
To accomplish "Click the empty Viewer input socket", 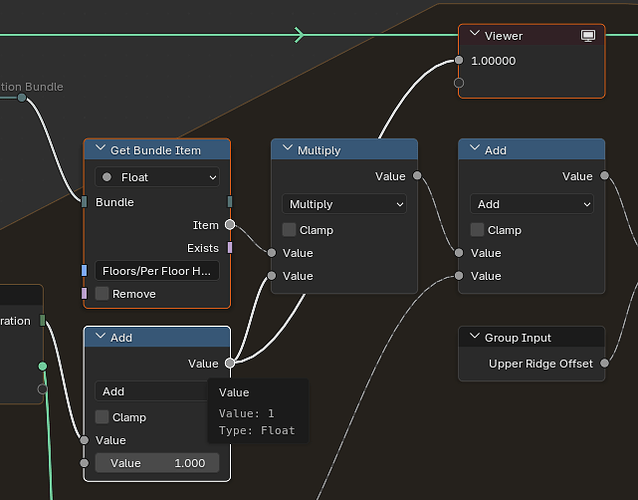I will tap(459, 83).
